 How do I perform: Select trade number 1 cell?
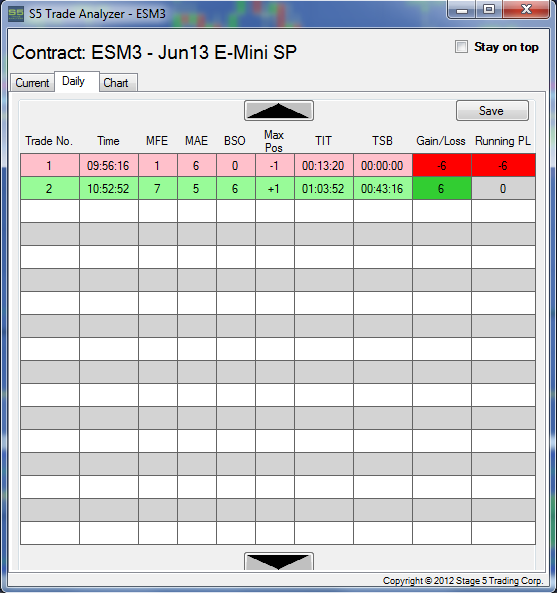[x=50, y=165]
